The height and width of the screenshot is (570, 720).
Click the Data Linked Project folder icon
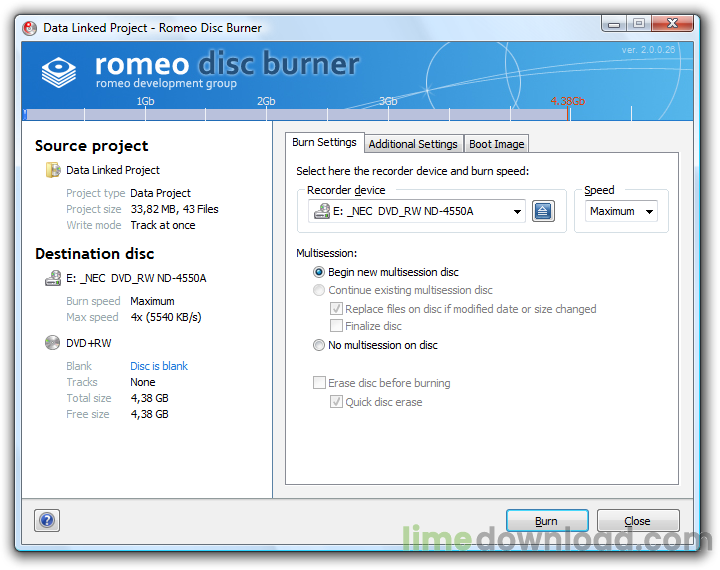point(53,170)
